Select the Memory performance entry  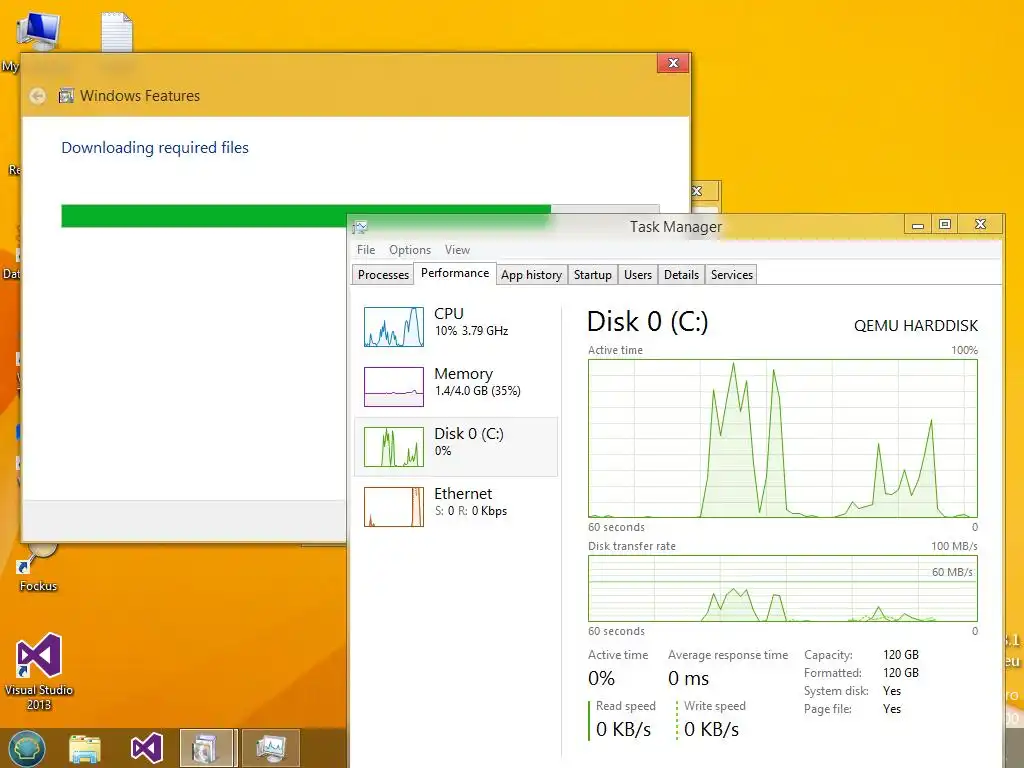[x=456, y=387]
